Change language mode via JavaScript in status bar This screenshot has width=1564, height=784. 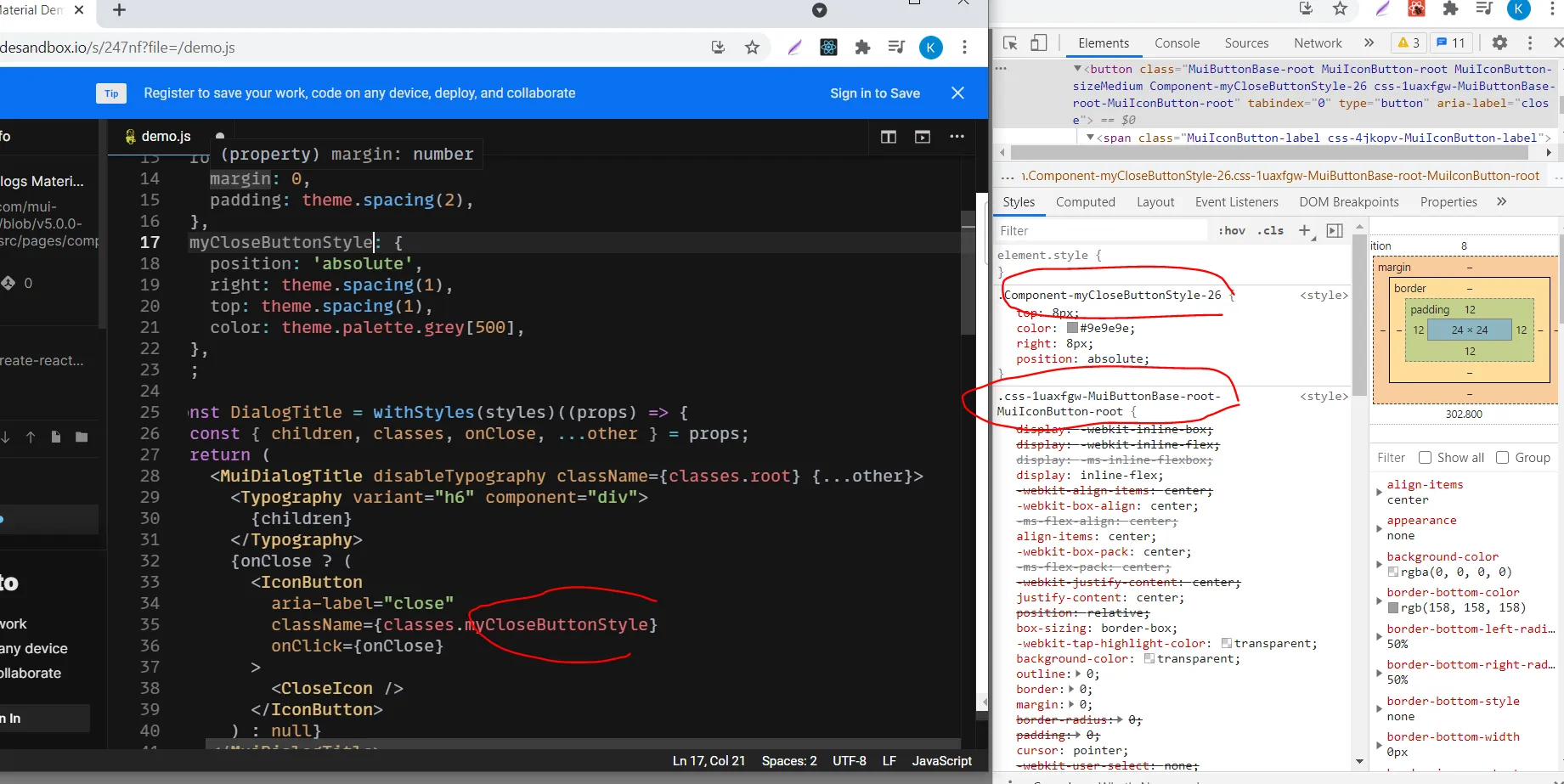coord(941,761)
